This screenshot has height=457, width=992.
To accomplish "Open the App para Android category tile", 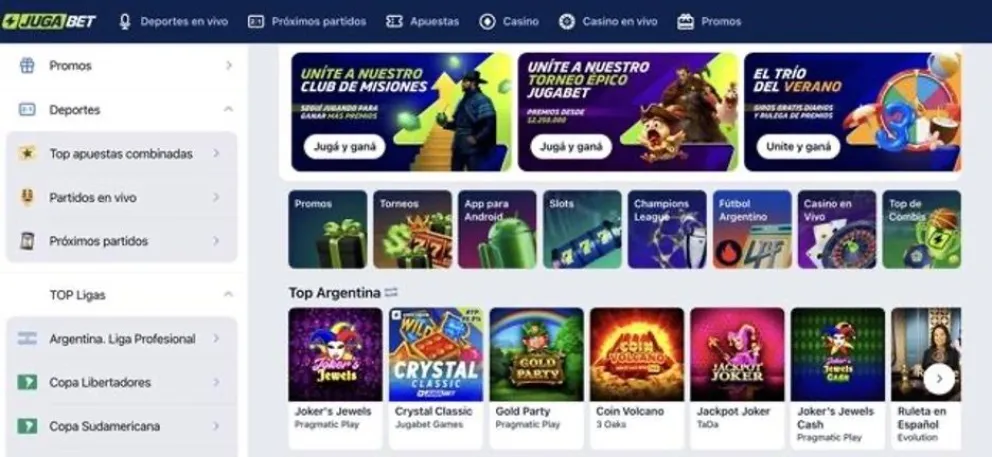I will click(x=497, y=229).
